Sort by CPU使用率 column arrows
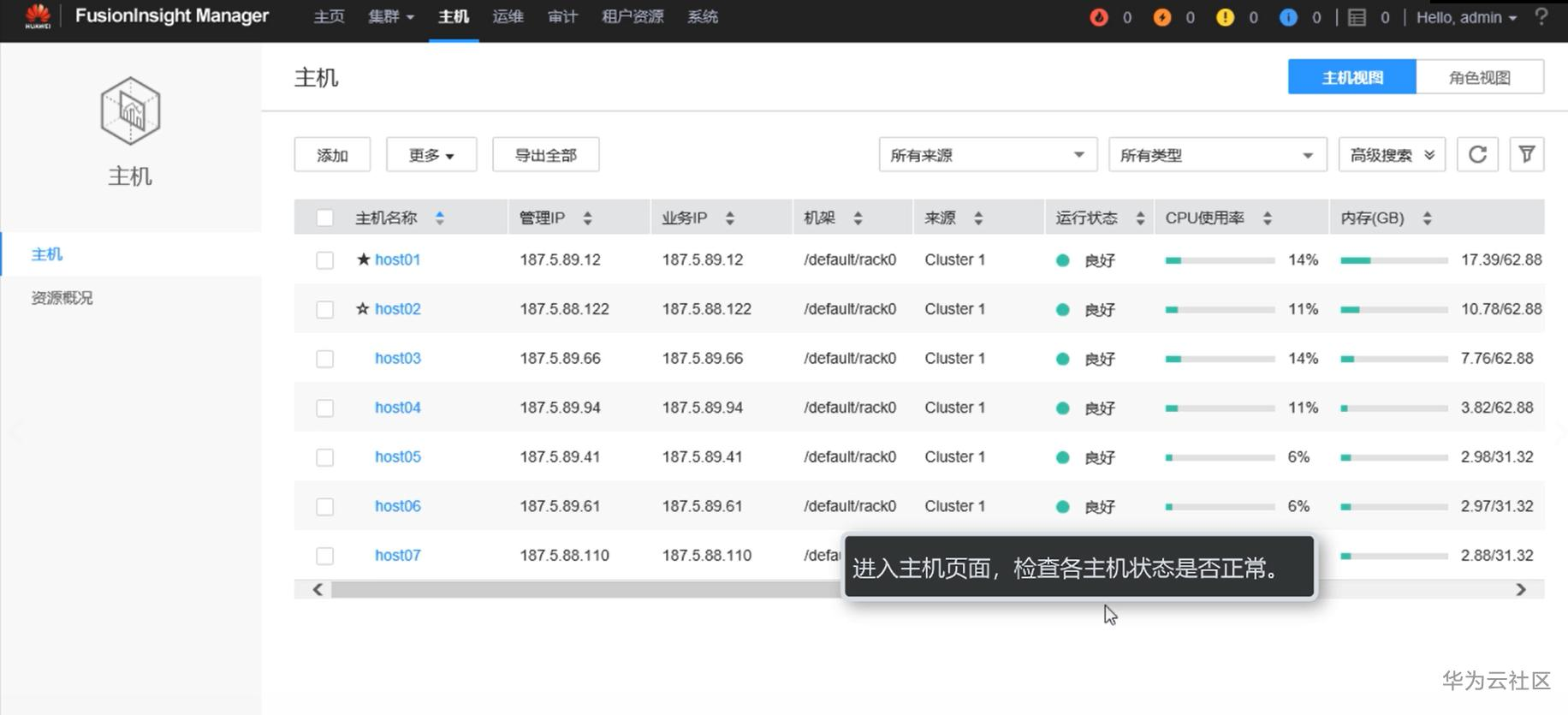 pos(1268,218)
